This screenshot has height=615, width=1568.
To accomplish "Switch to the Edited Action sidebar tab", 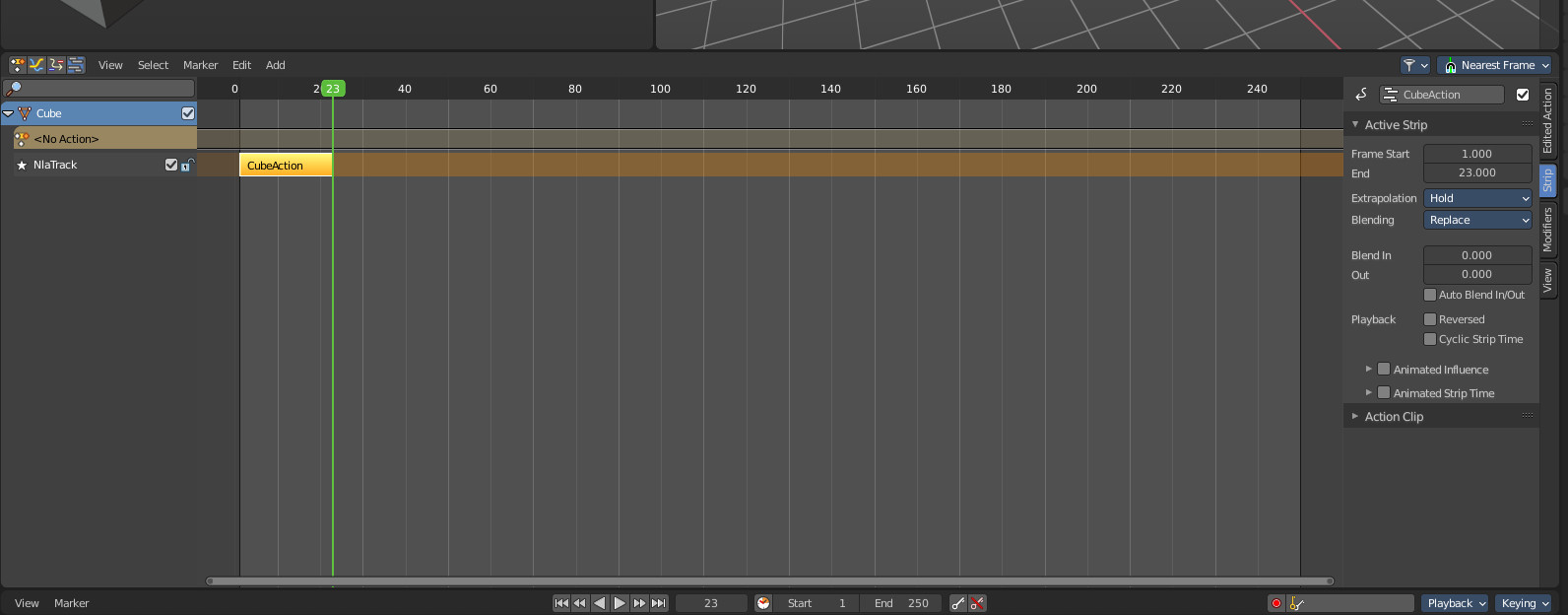I will click(1547, 120).
